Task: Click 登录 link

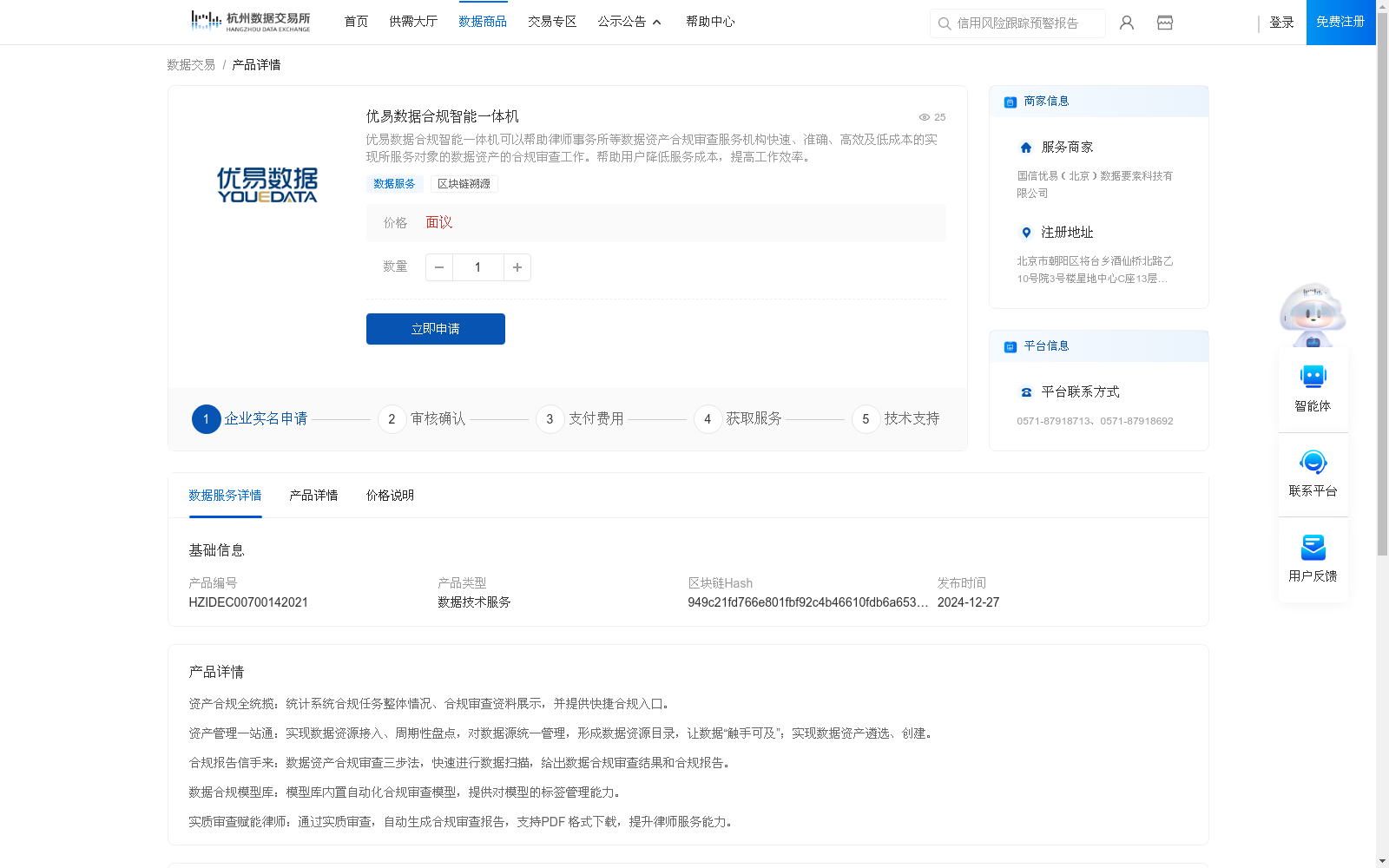Action: [x=1281, y=23]
